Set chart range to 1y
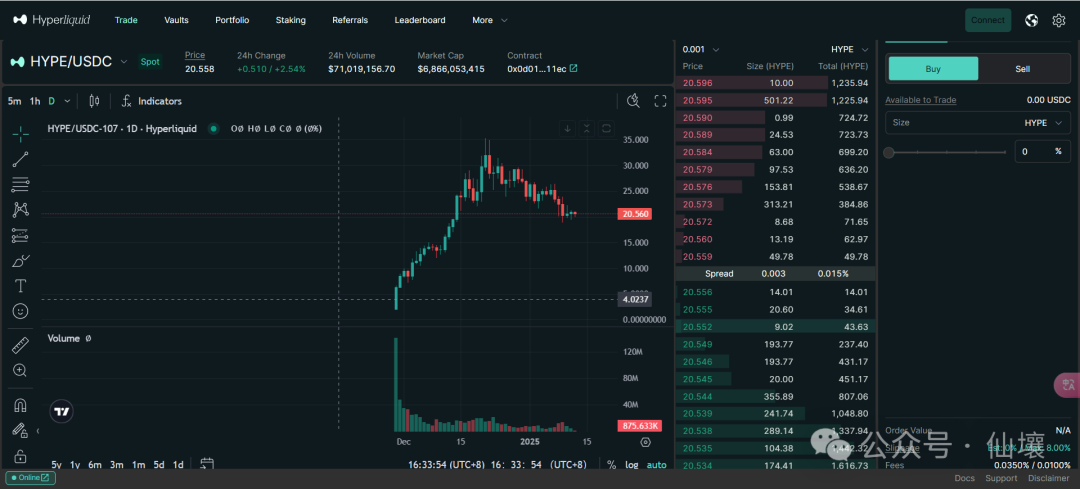This screenshot has width=1080, height=489. (x=75, y=465)
